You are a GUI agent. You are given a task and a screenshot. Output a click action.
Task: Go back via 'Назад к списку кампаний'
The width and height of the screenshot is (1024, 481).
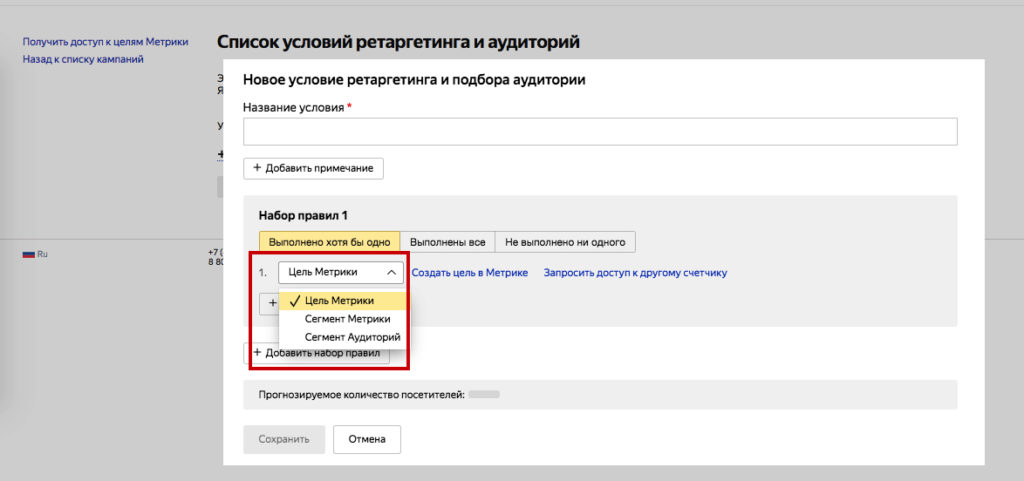click(x=83, y=59)
